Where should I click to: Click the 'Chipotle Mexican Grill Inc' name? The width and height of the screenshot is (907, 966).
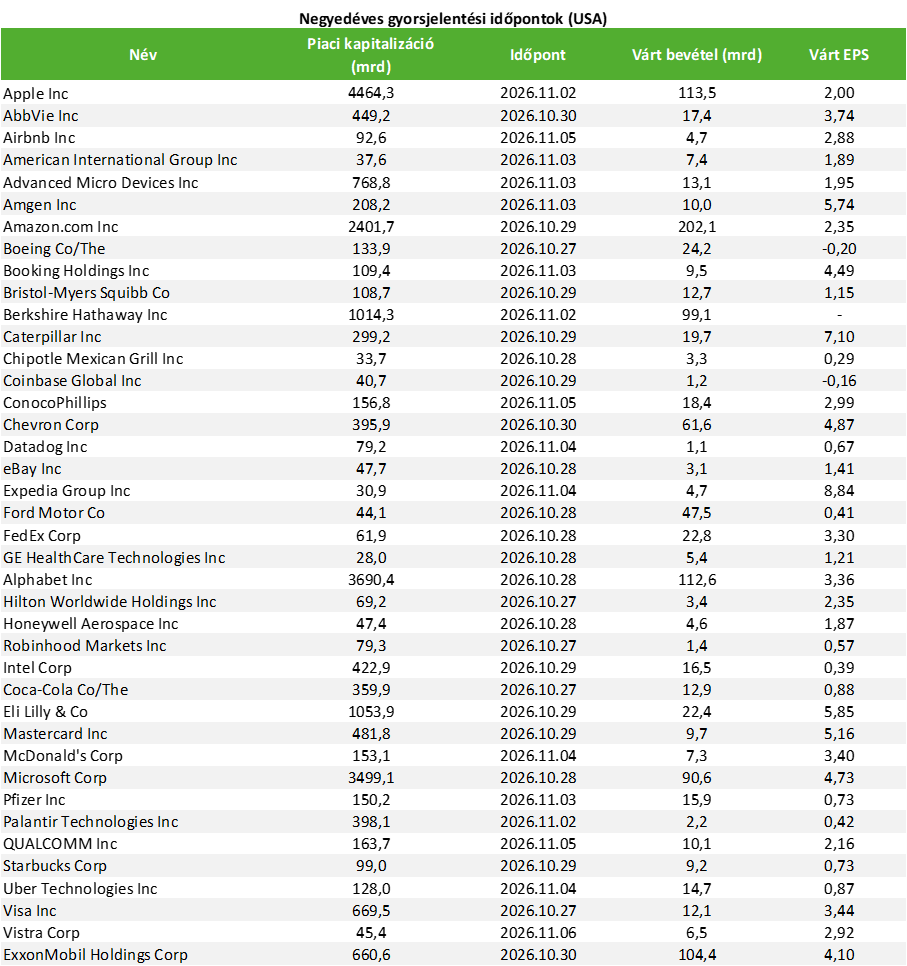pos(93,359)
